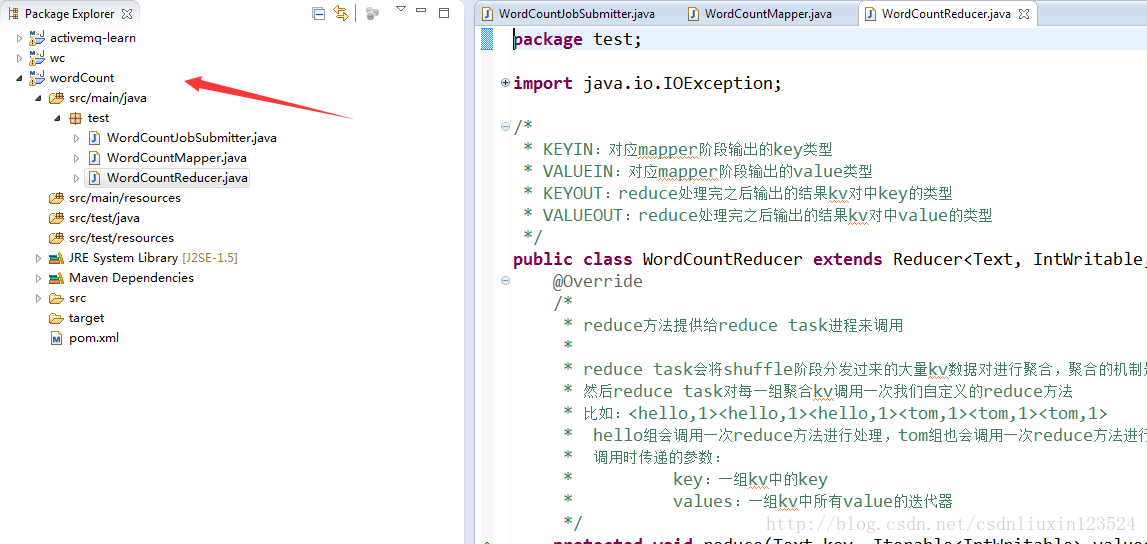Click src/test/resources folder icon
This screenshot has width=1147, height=544.
click(56, 238)
